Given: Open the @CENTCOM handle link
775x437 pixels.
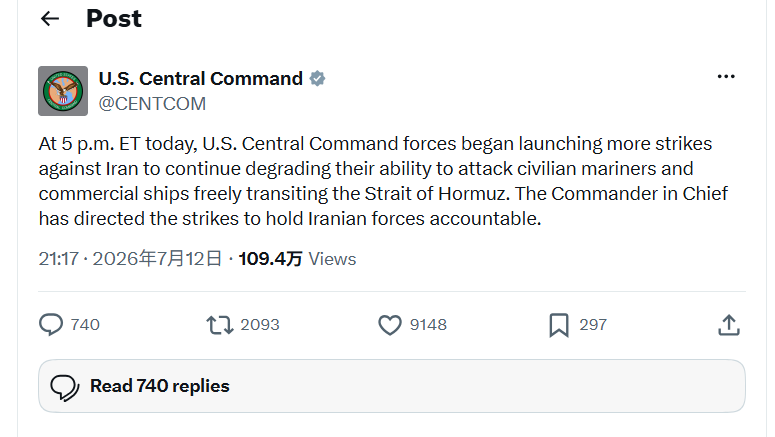Looking at the screenshot, I should click(x=152, y=104).
